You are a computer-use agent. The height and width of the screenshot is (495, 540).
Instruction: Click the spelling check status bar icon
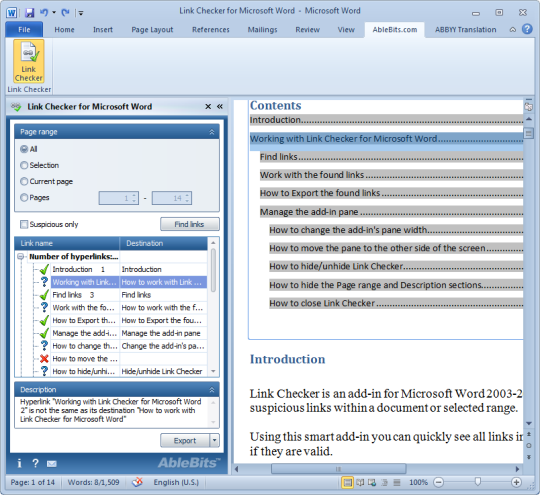(x=137, y=482)
